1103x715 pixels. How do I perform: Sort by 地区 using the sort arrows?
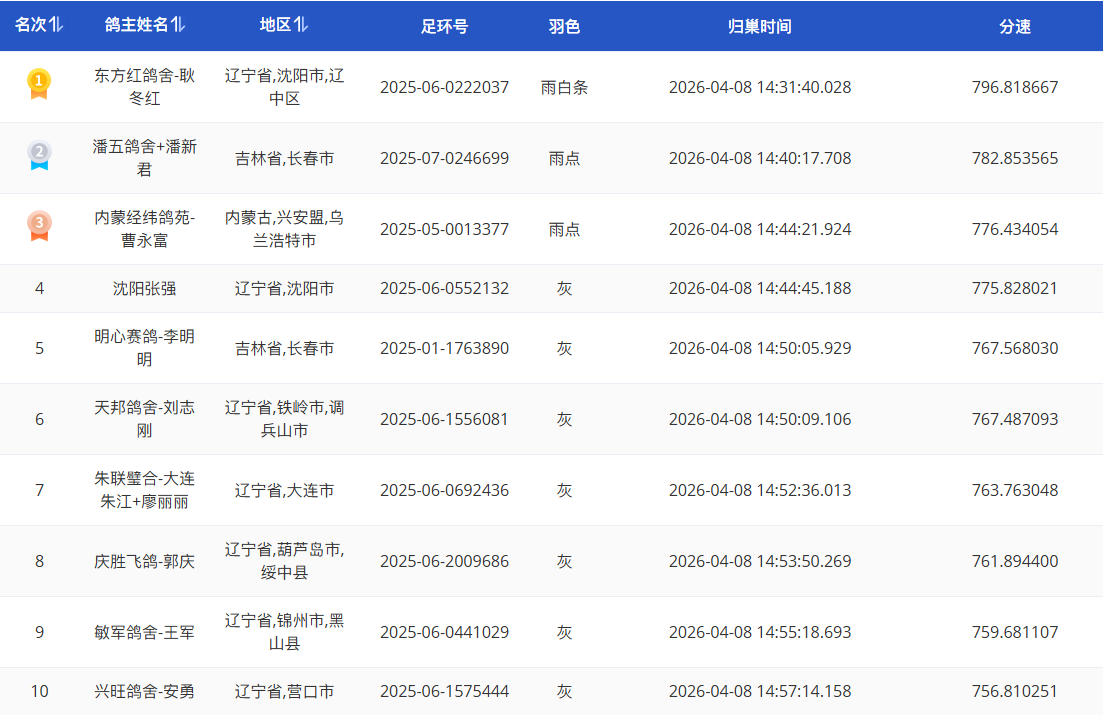click(301, 25)
